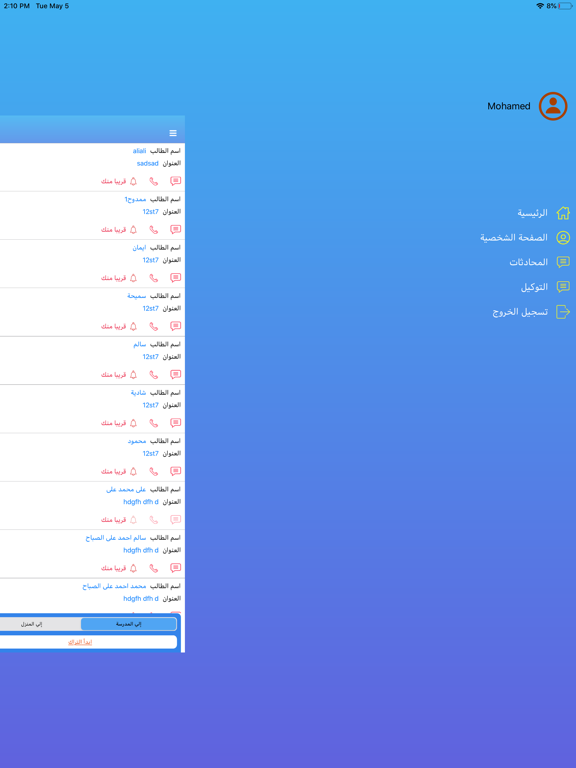Open Mohamed's profile avatar
The image size is (576, 768).
(553, 106)
